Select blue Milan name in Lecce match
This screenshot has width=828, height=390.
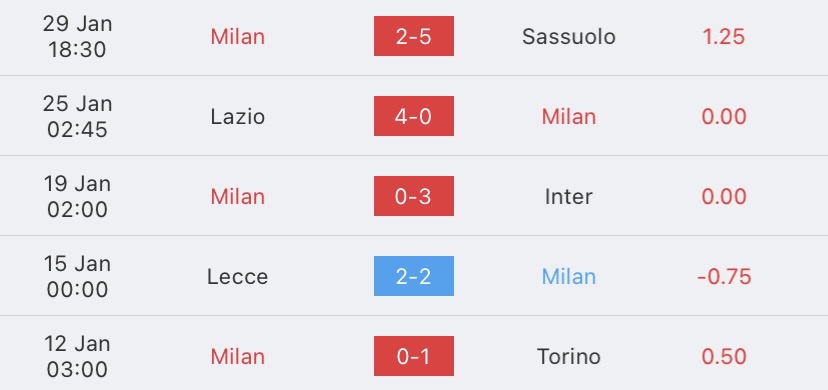coord(569,277)
